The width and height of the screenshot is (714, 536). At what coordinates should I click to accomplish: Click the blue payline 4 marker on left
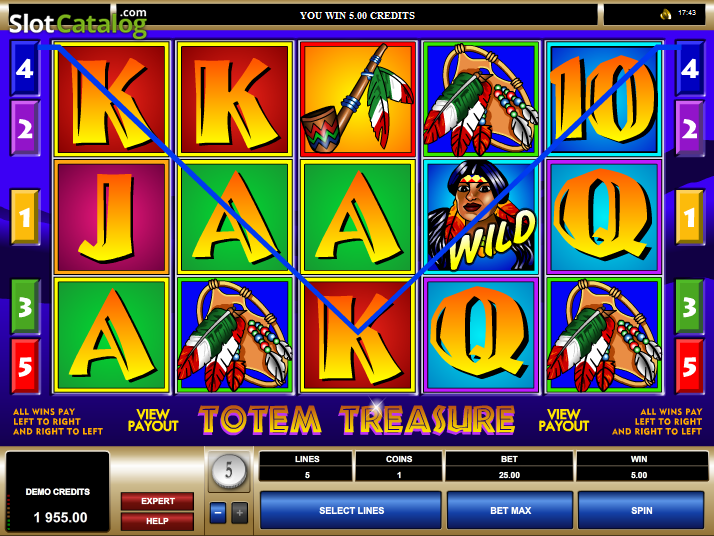coord(25,69)
